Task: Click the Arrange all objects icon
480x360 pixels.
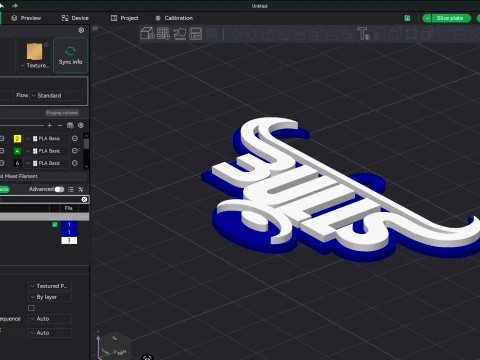Action: click(x=196, y=34)
